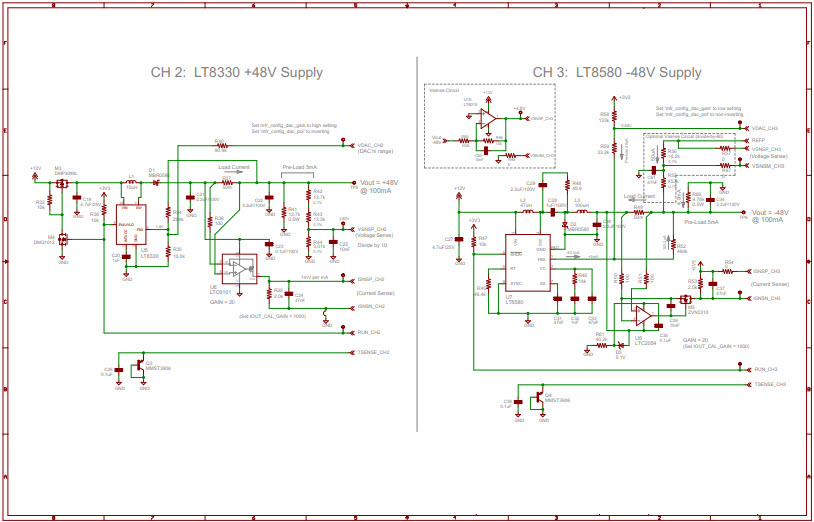Viewport: 814px width, 522px height.
Task: Click the M4 MOSFET below M3
Action: point(62,240)
